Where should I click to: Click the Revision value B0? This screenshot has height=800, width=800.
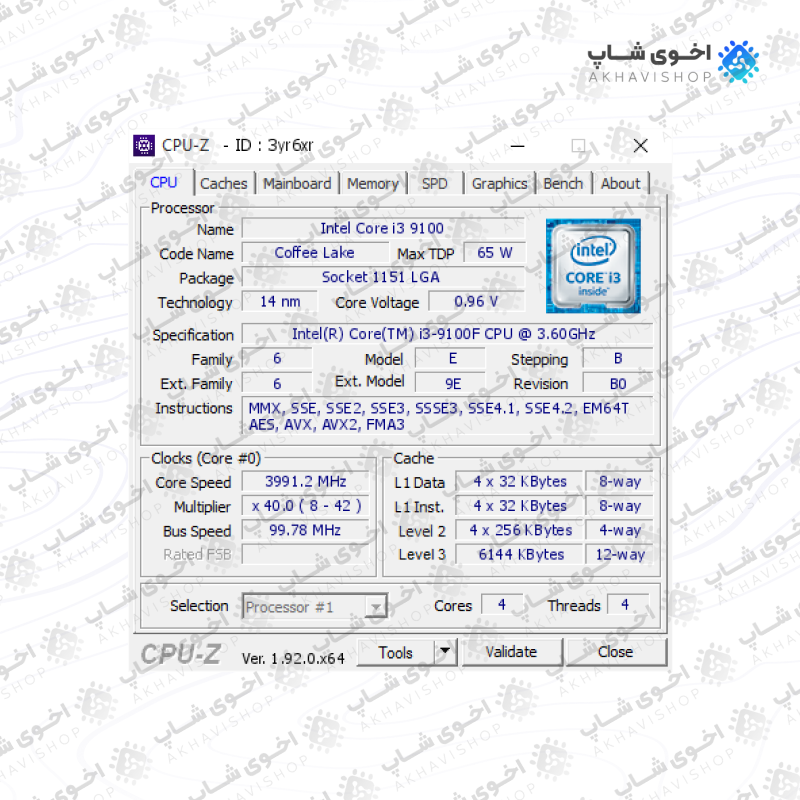(x=618, y=383)
